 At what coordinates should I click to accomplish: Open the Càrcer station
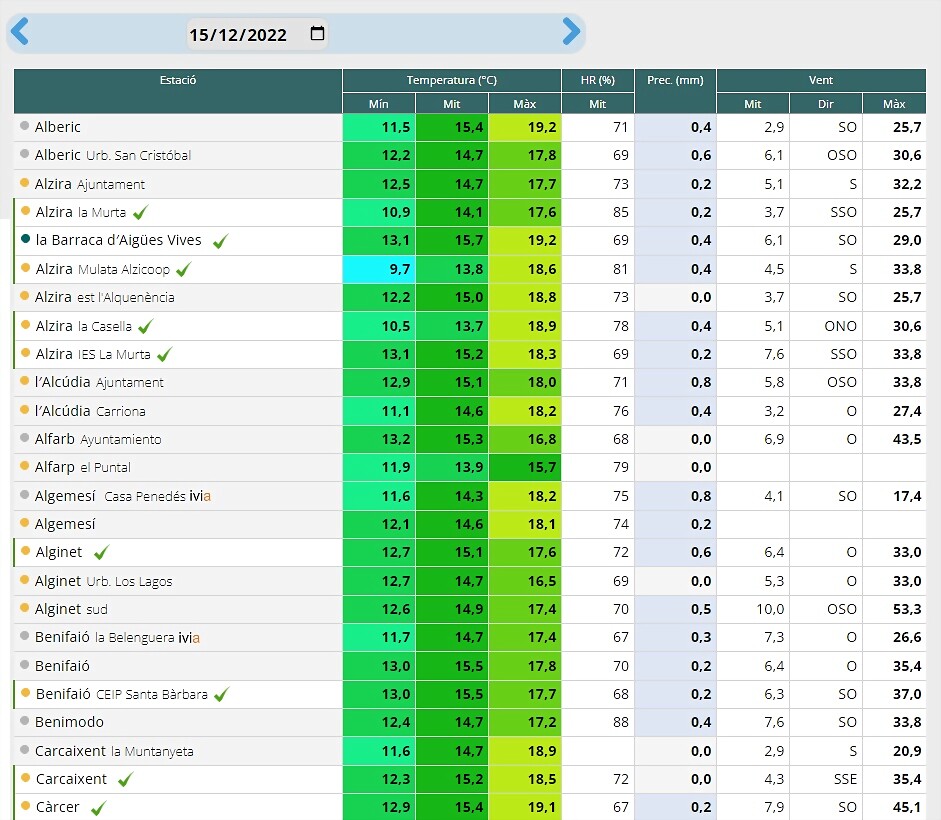[57, 807]
